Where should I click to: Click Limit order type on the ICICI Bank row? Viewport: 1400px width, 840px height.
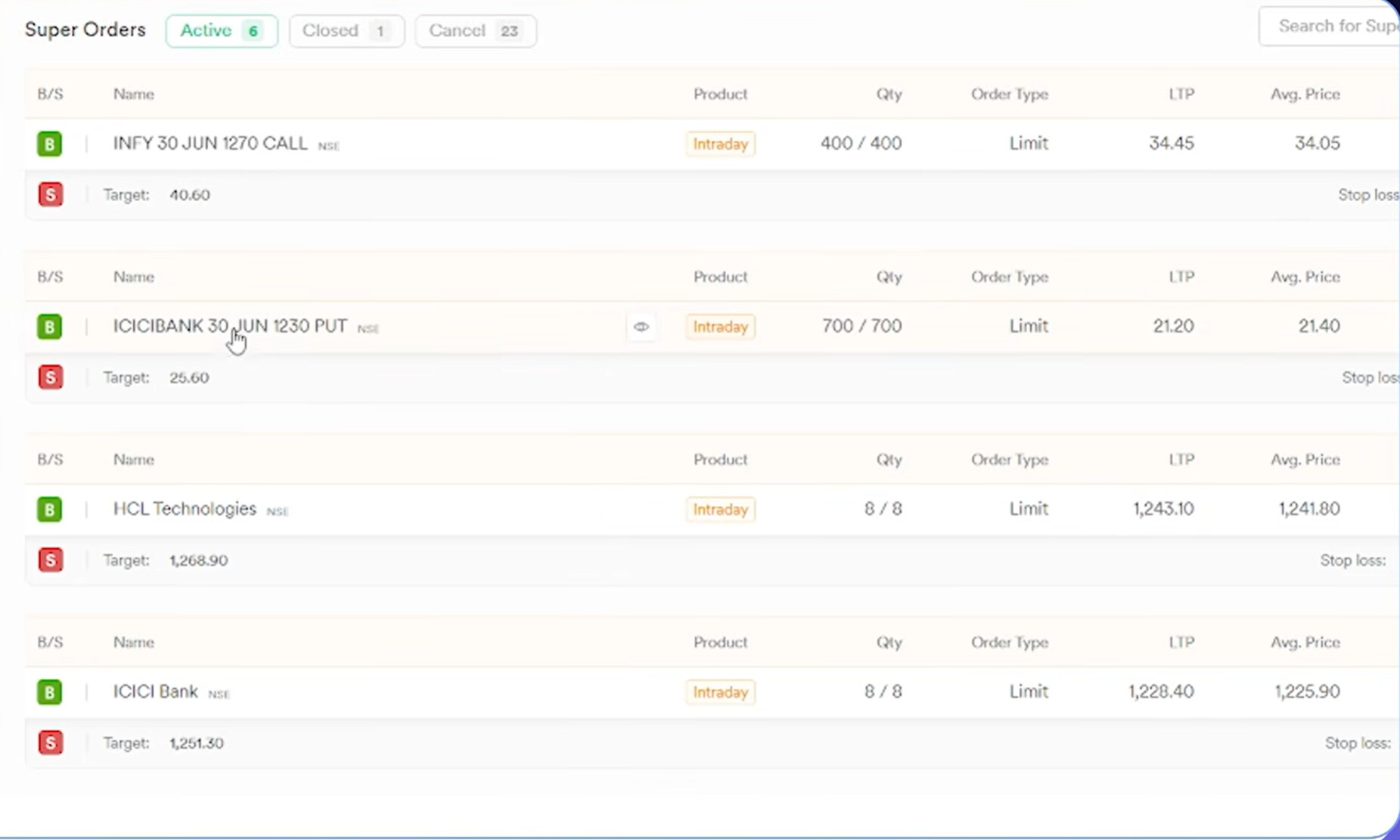1029,692
